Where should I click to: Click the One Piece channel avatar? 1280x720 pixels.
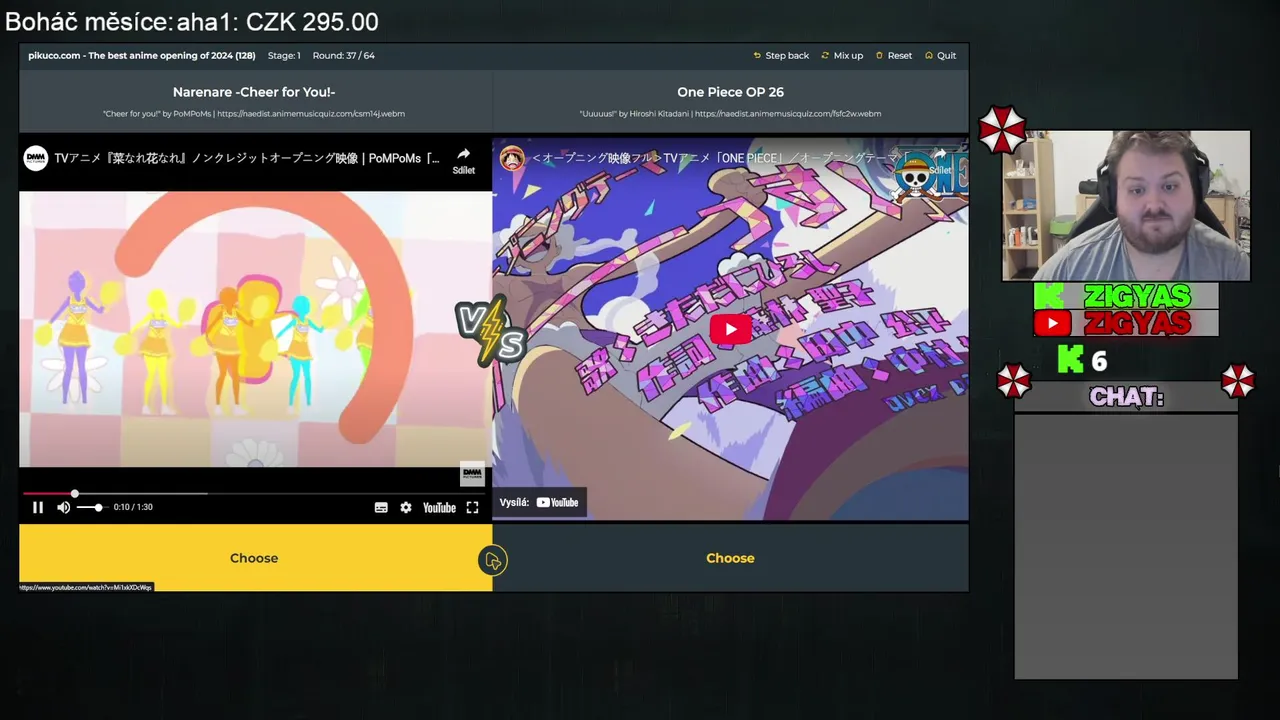pyautogui.click(x=512, y=158)
